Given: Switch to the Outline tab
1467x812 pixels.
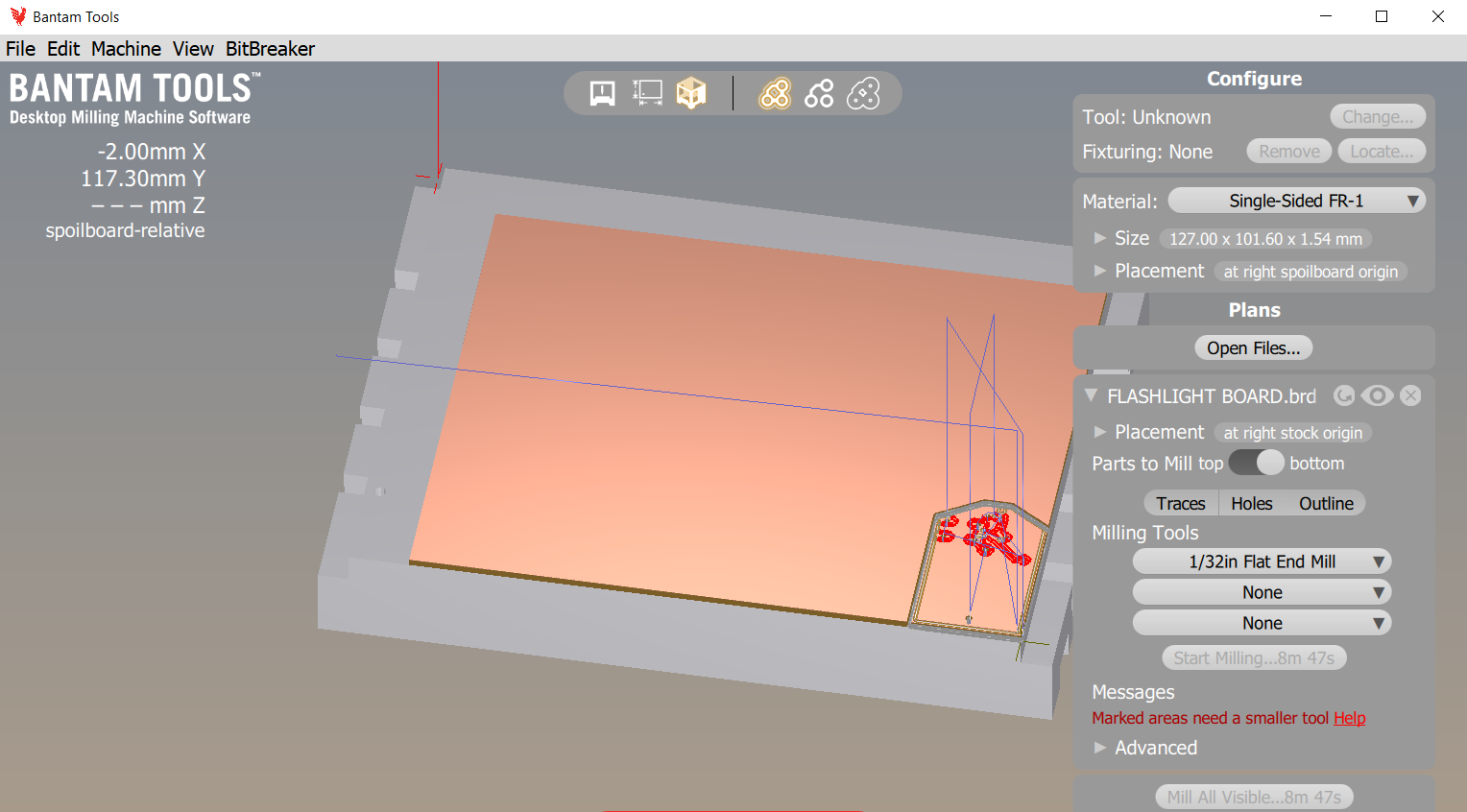Looking at the screenshot, I should [1326, 502].
